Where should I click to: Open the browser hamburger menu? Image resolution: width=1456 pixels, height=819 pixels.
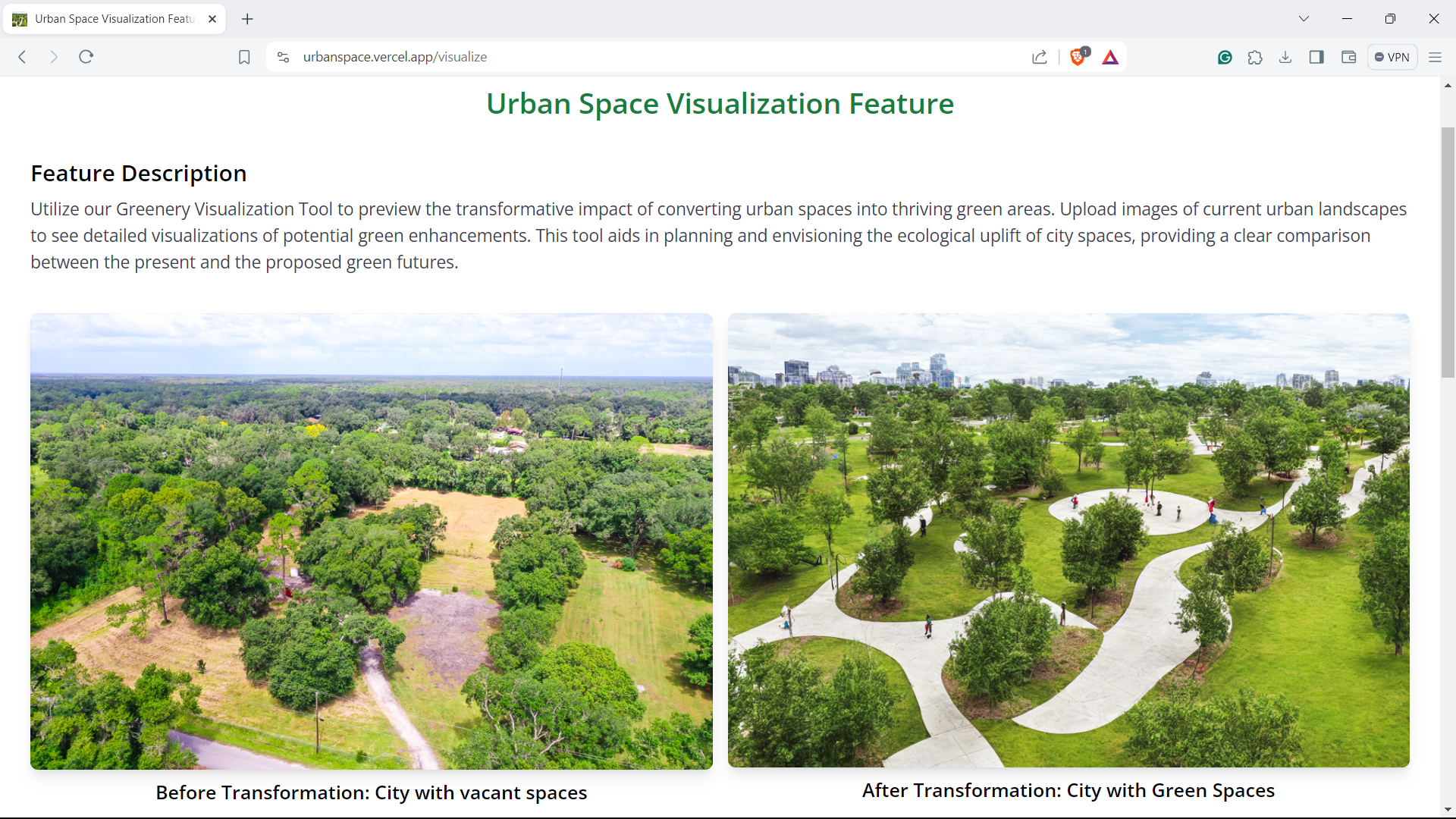(1435, 57)
